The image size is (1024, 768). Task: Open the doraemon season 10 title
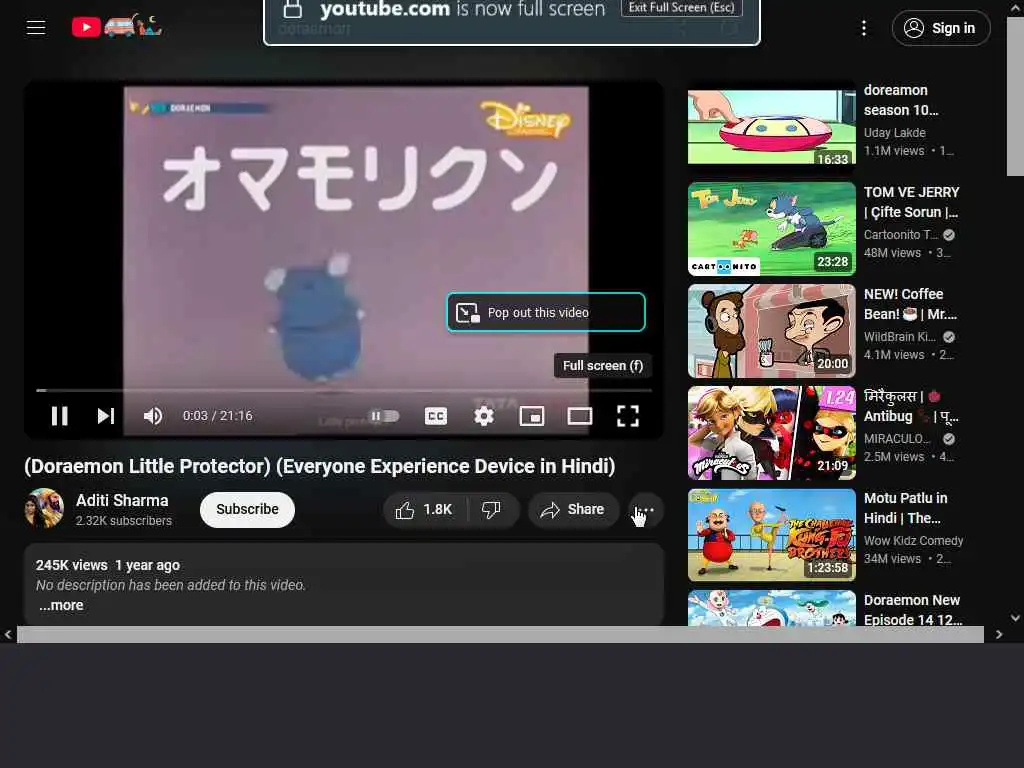click(901, 100)
